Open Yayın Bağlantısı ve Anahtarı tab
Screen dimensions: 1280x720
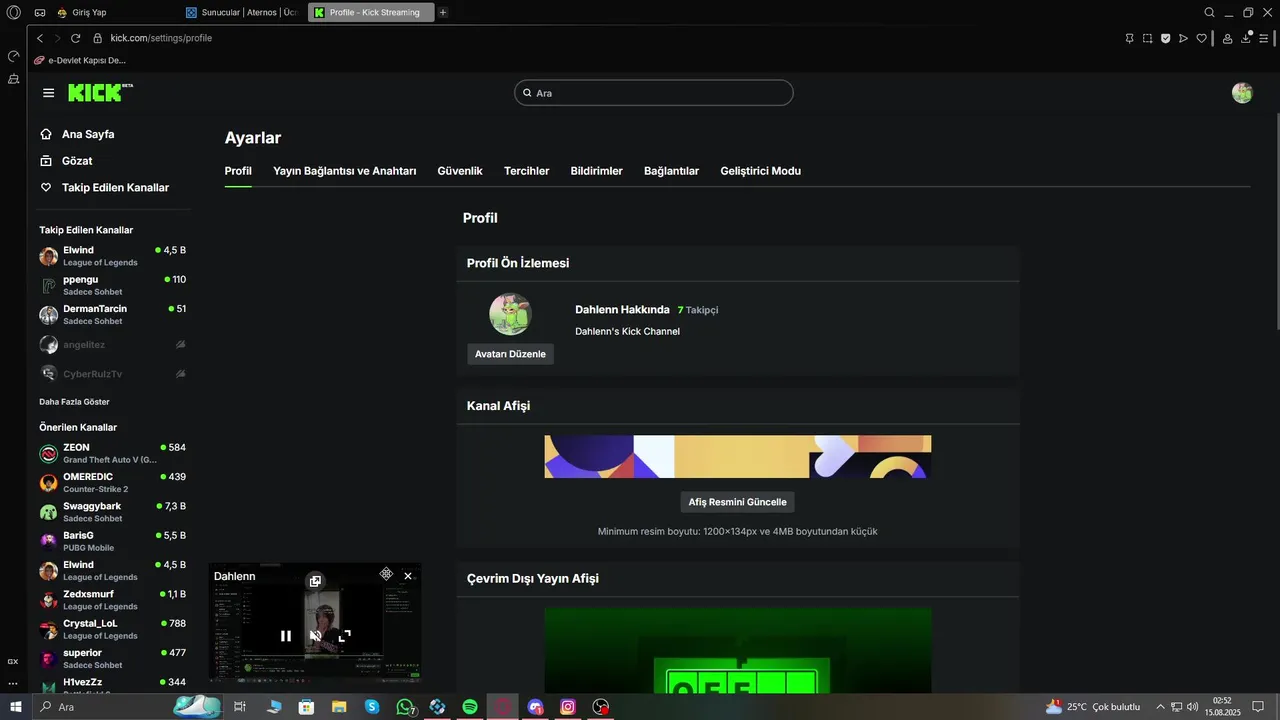tap(345, 171)
